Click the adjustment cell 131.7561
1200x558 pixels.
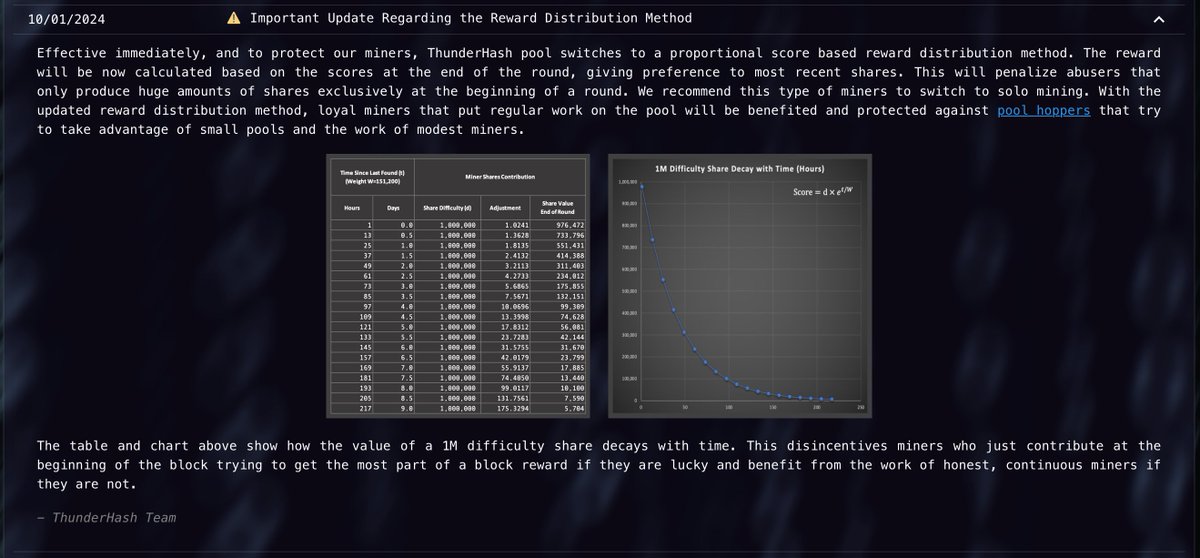[x=513, y=399]
